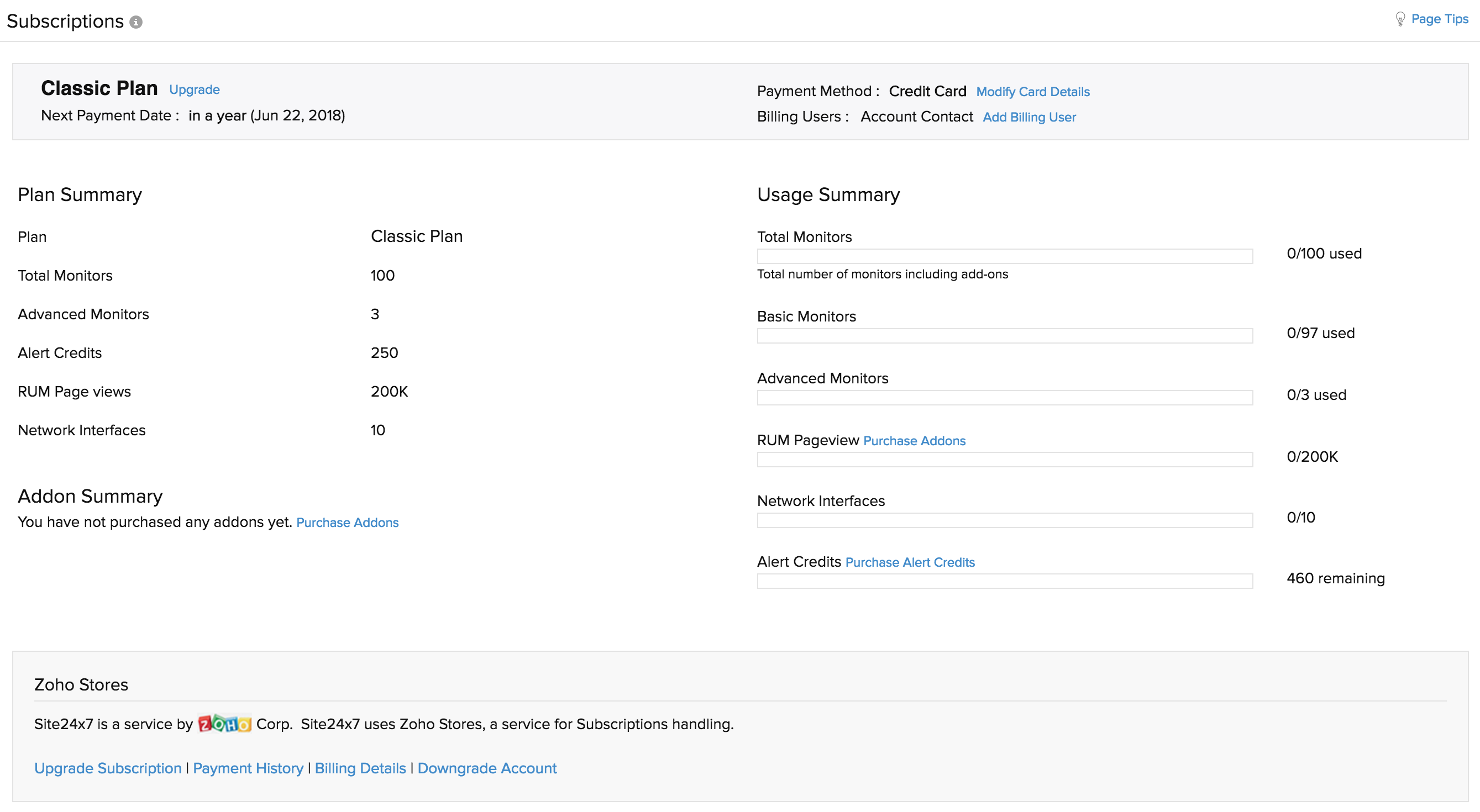This screenshot has width=1480, height=812.
Task: Click Purchase Addons beside RUM Pageview
Action: [x=914, y=440]
